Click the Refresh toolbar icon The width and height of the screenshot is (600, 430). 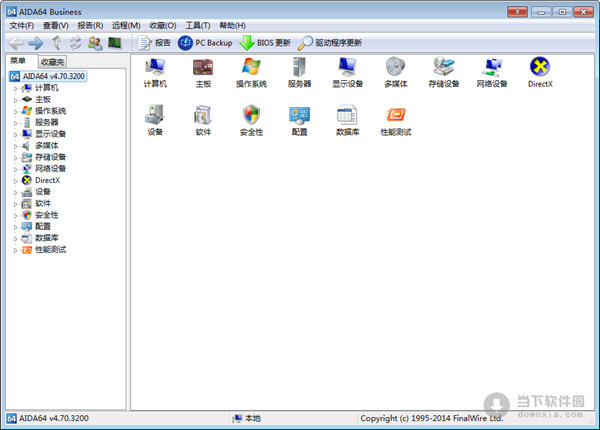(75, 43)
